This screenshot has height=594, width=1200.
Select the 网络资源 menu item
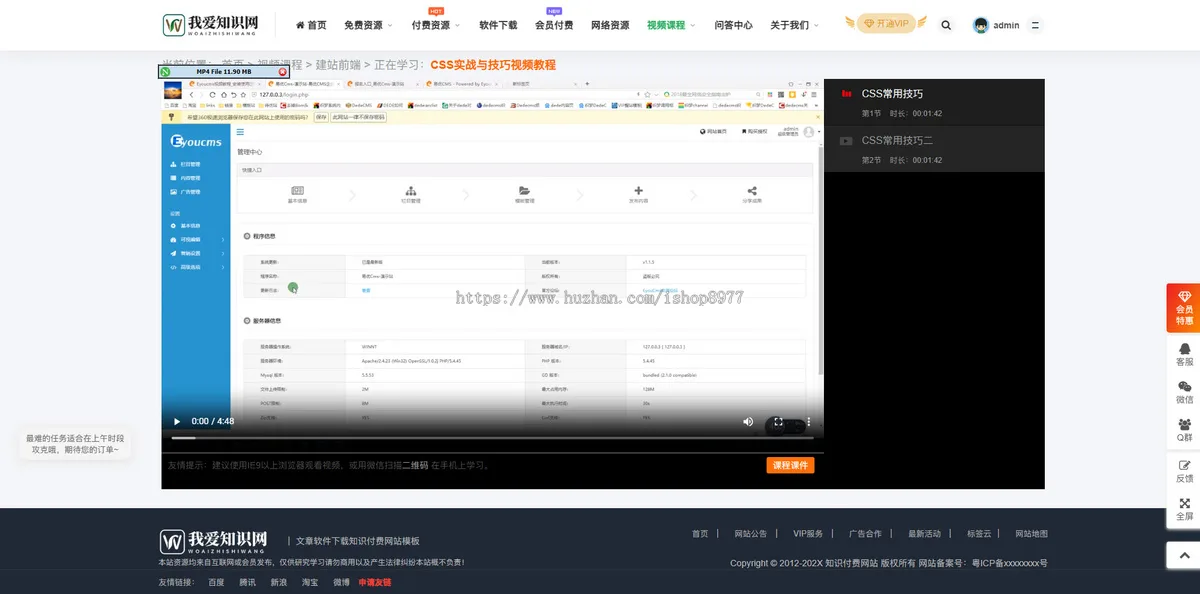[612, 25]
